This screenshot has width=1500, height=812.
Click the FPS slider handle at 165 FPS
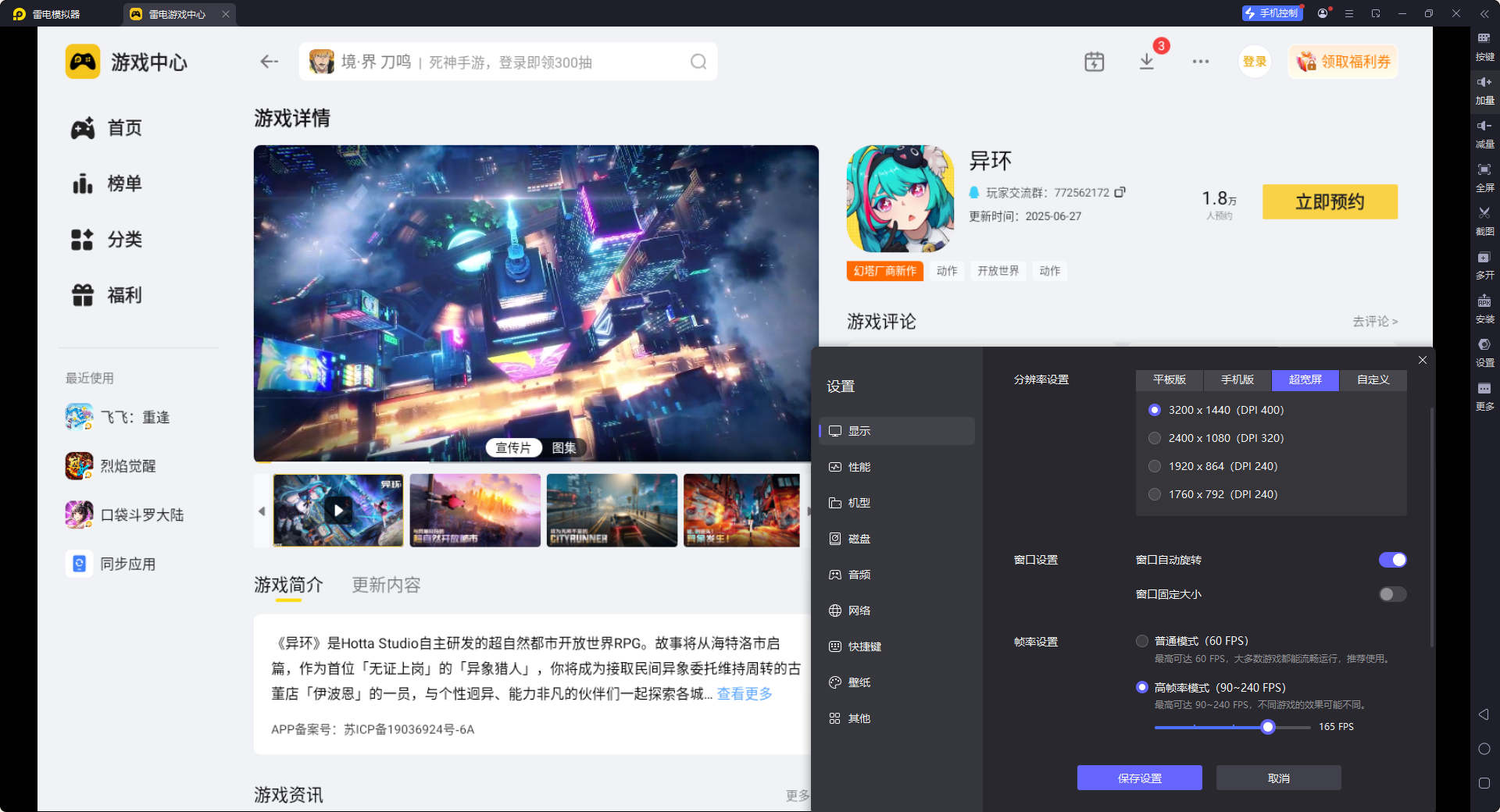click(x=1267, y=727)
